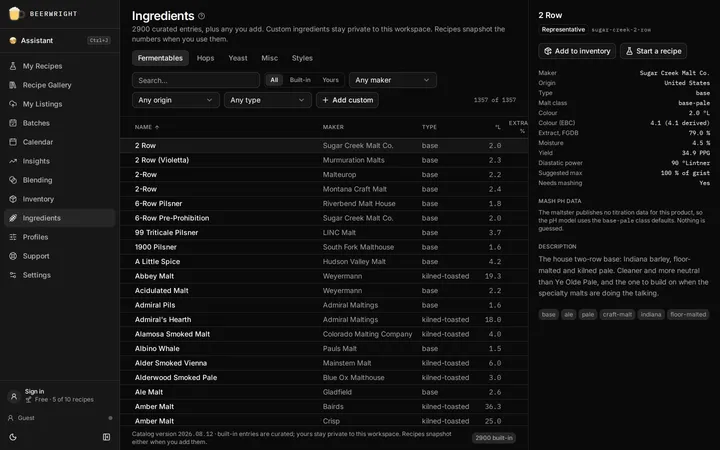This screenshot has height=450, width=720.
Task: Select the 99 Triticale Pilsner row
Action: (324, 232)
